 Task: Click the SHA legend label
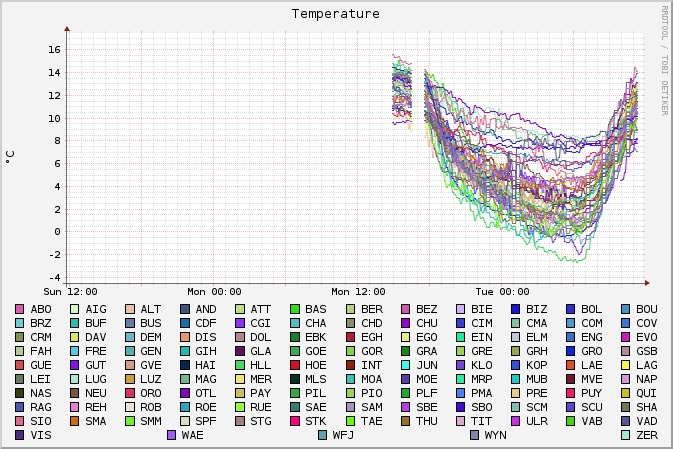pyautogui.click(x=647, y=407)
